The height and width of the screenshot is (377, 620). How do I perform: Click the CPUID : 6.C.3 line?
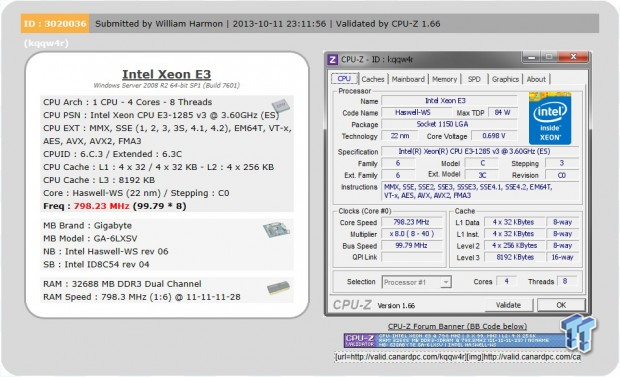coord(112,154)
